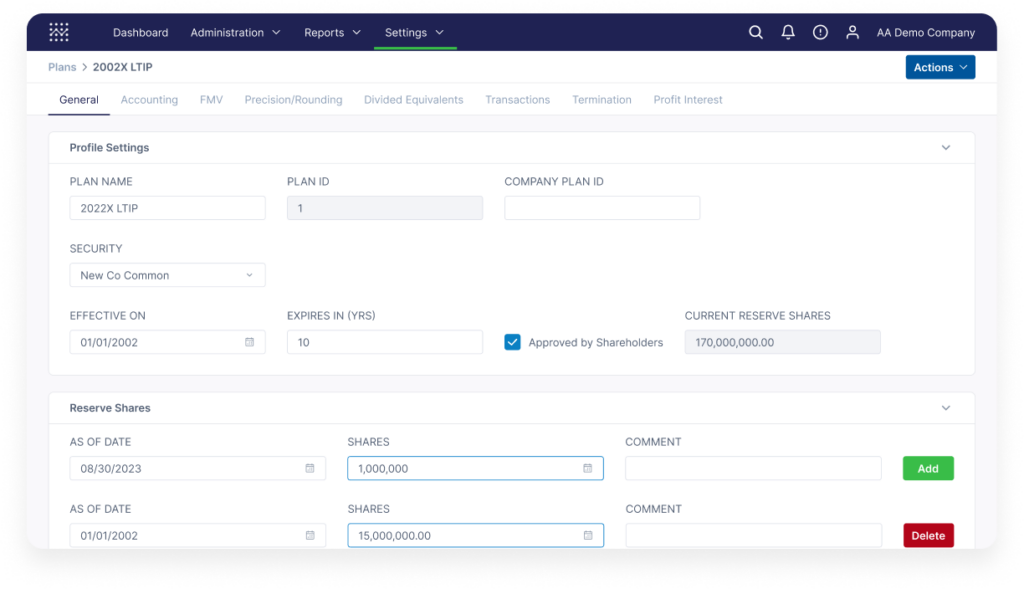Switch to the Transactions tab
This screenshot has height=589, width=1024.
(x=517, y=99)
